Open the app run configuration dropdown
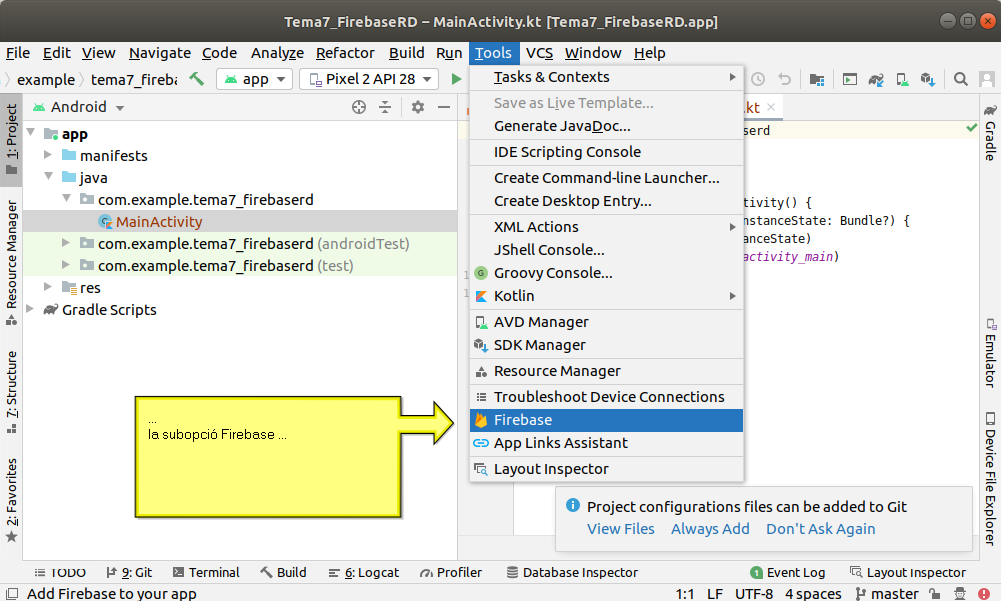Viewport: 1001px width, 601px height. click(255, 79)
